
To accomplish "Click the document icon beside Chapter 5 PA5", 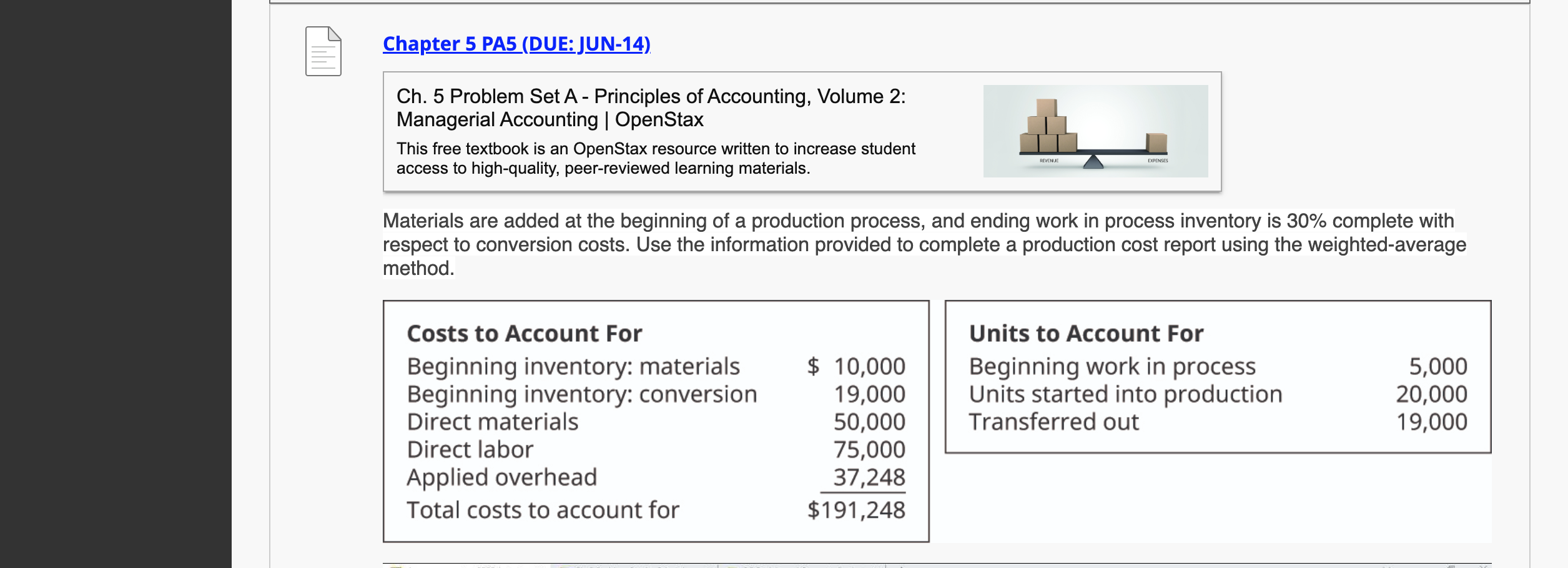I will (323, 51).
